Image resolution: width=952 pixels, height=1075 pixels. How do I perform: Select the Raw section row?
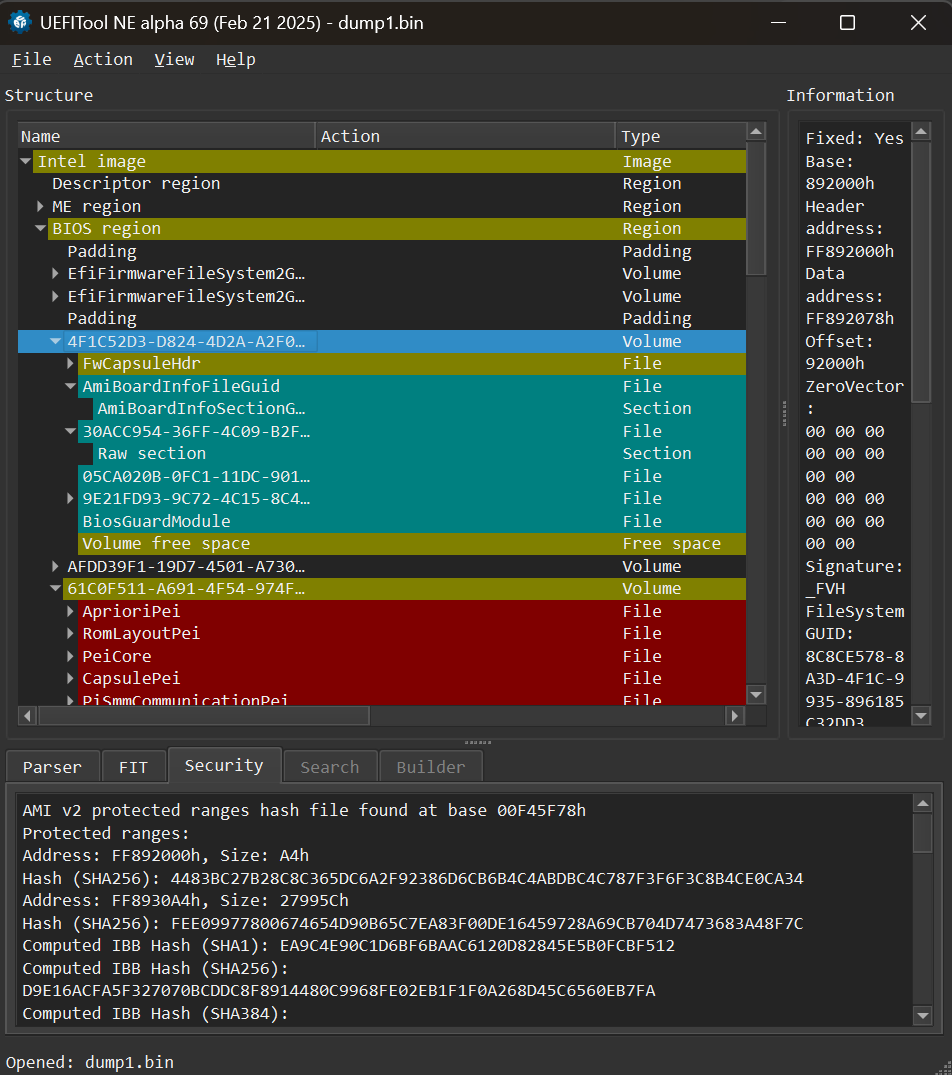[x=382, y=453]
